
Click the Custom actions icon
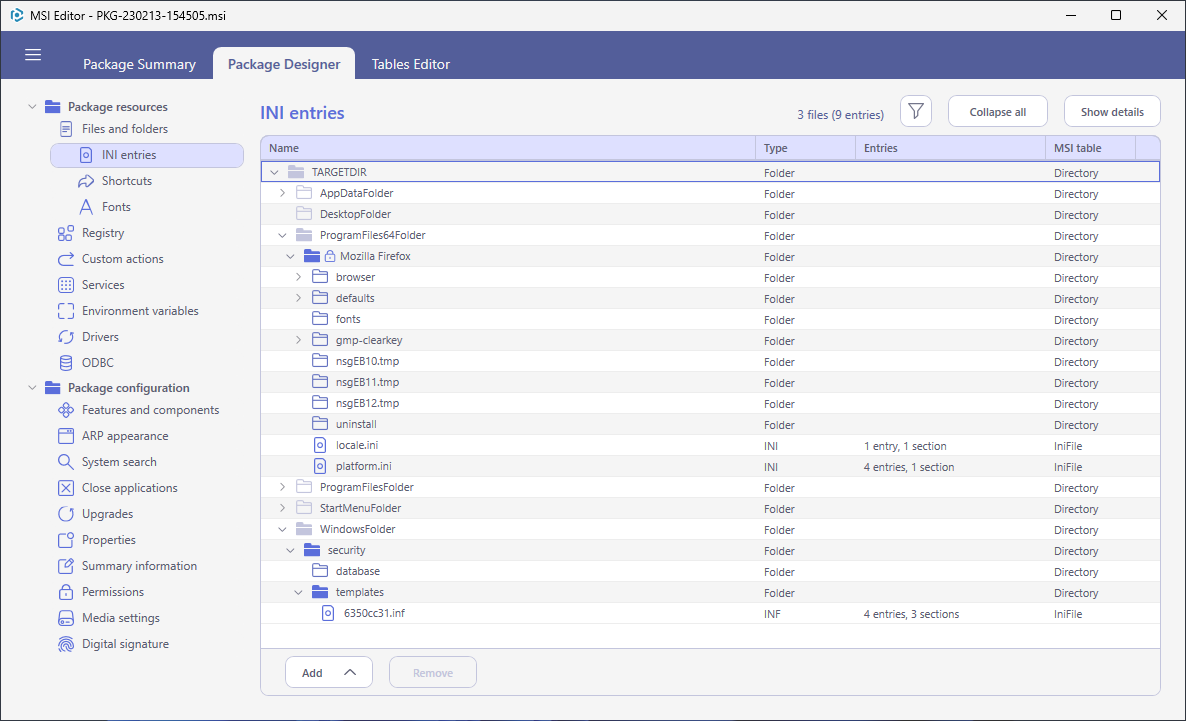(66, 259)
